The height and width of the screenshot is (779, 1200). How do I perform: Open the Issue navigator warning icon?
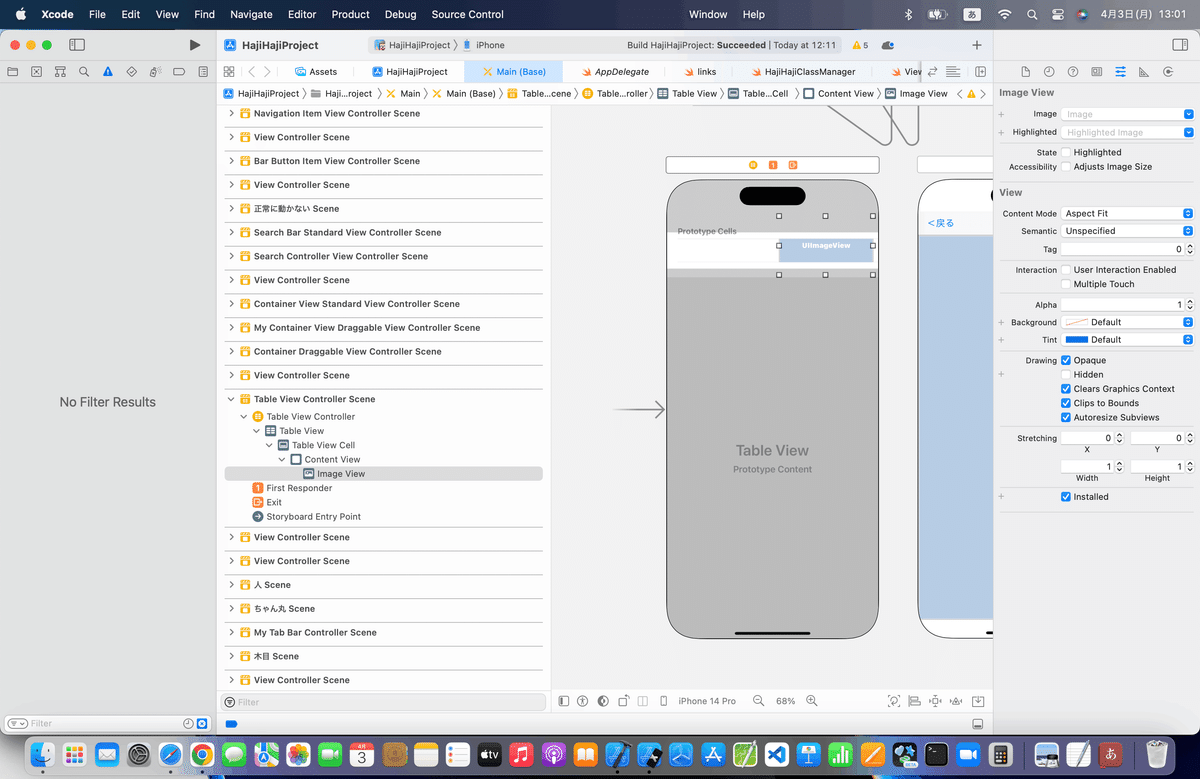108,72
